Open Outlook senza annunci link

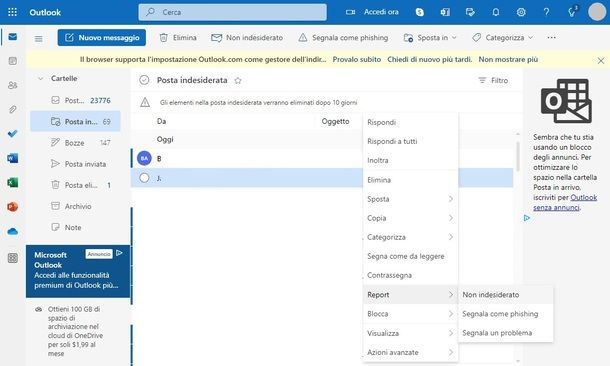point(565,202)
